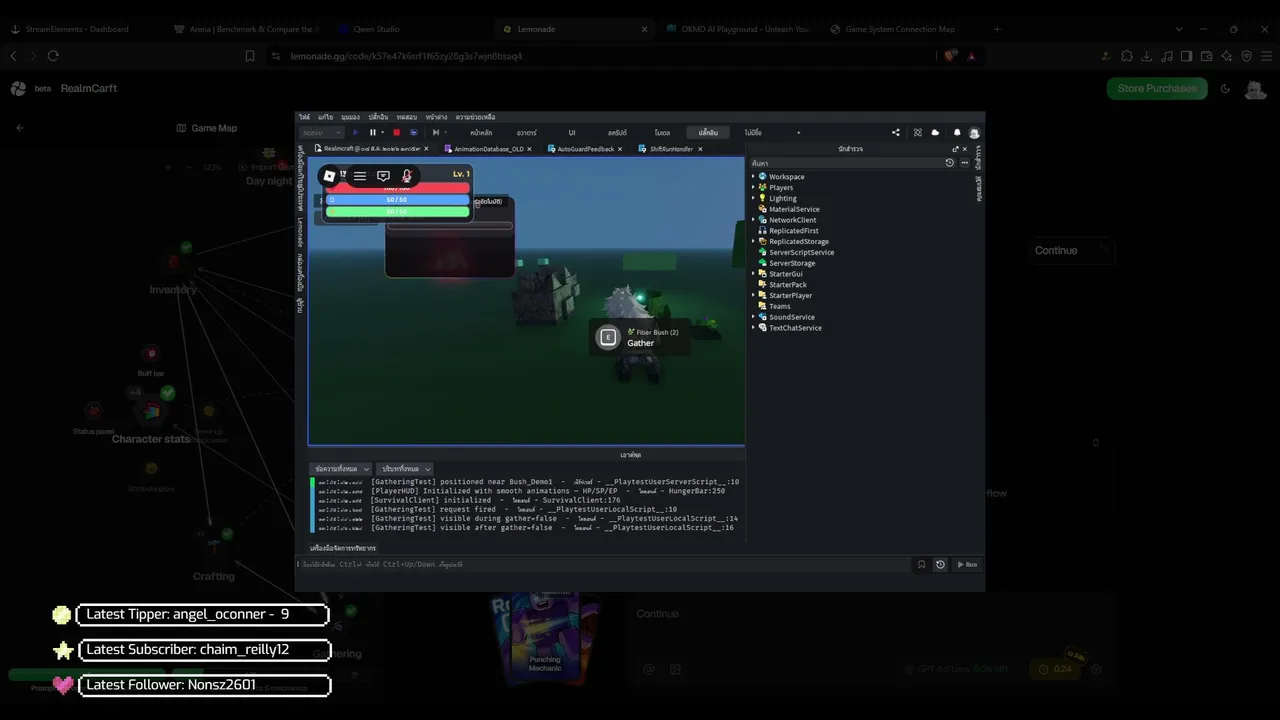Bookmark this page via address bar icon
The image size is (1280, 720).
[x=250, y=56]
